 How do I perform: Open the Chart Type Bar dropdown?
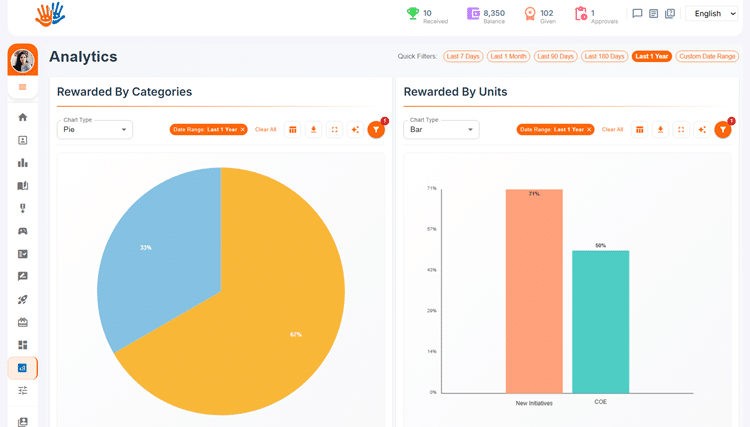[441, 130]
